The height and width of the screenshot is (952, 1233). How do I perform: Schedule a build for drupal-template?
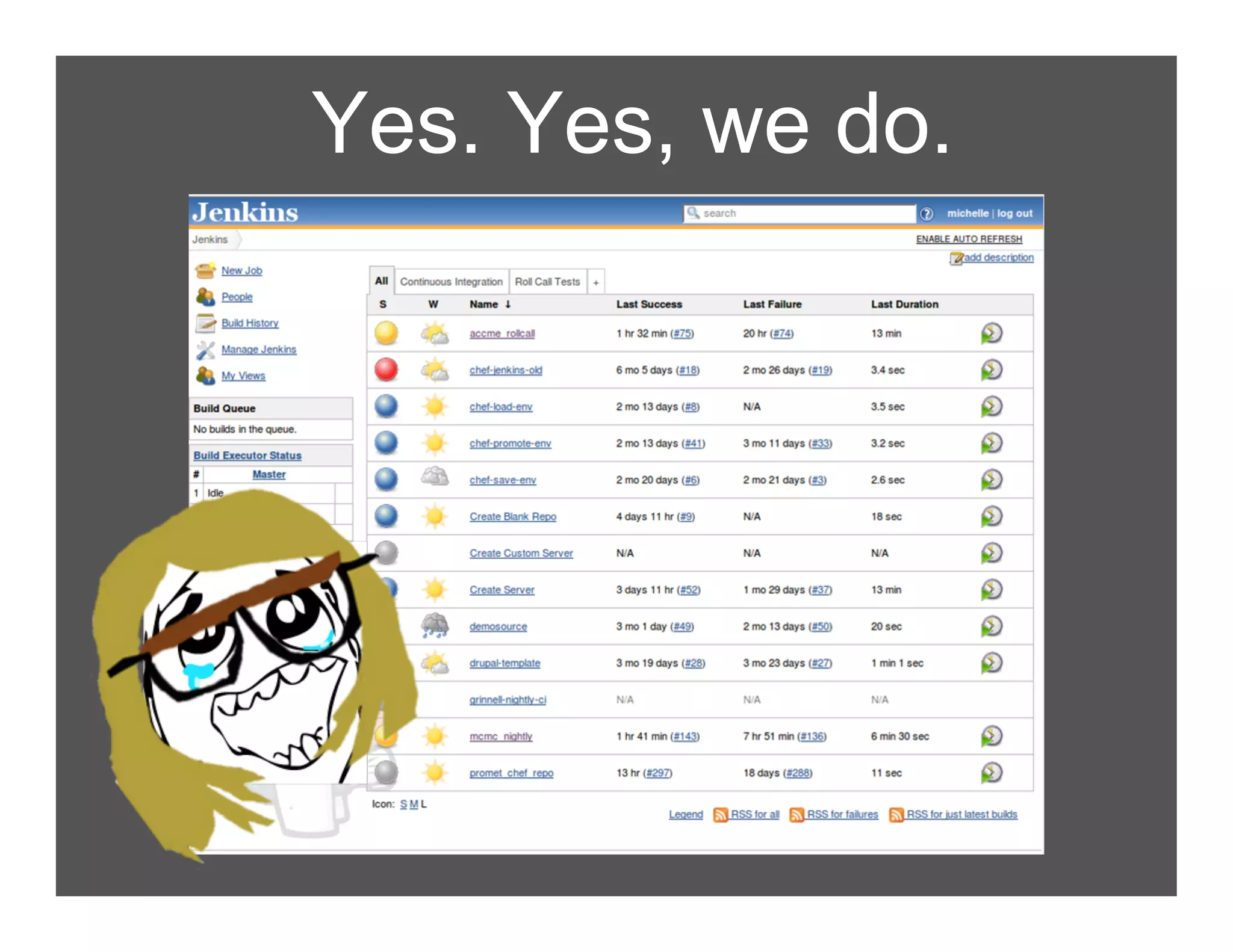991,663
